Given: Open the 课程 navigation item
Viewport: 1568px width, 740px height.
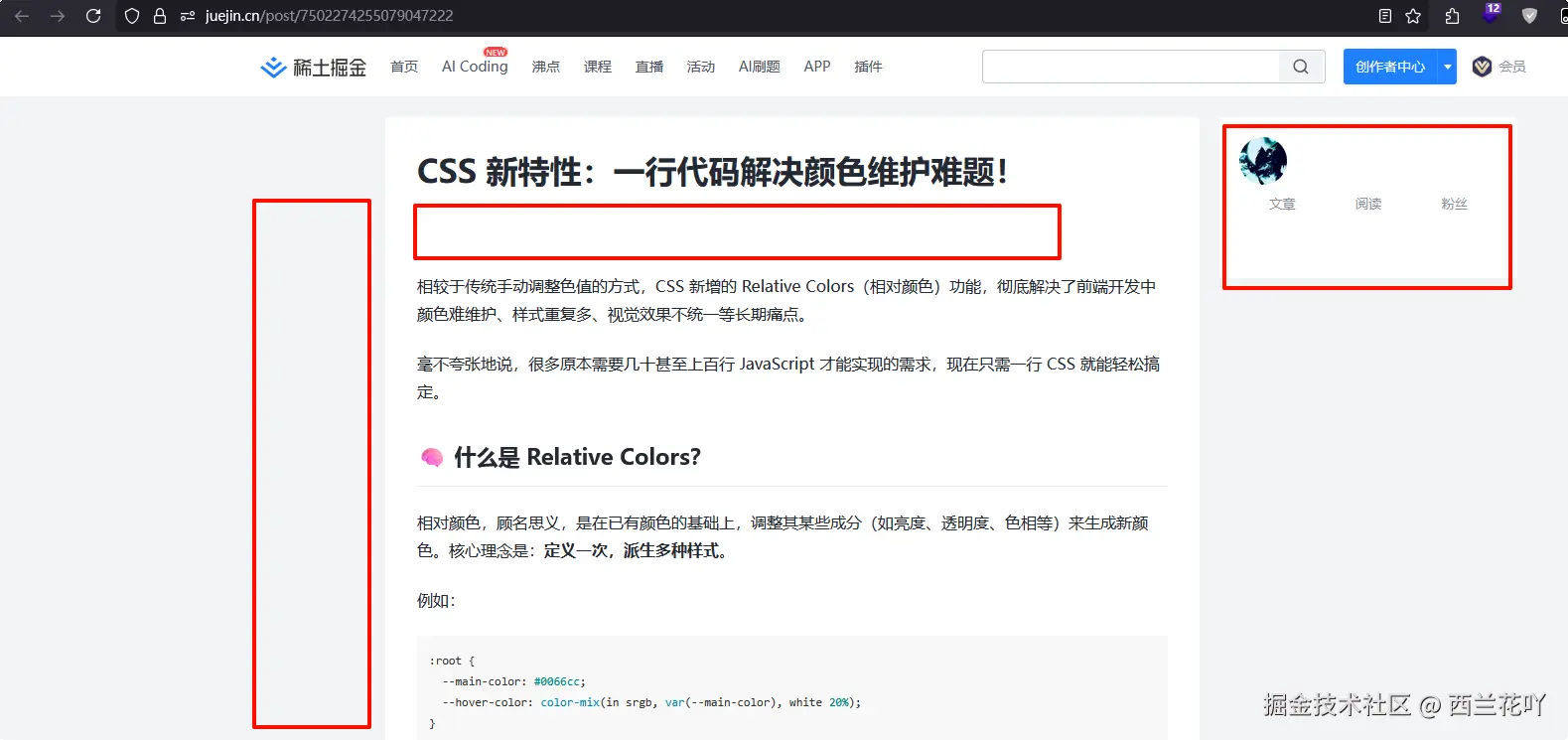Looking at the screenshot, I should pos(598,67).
